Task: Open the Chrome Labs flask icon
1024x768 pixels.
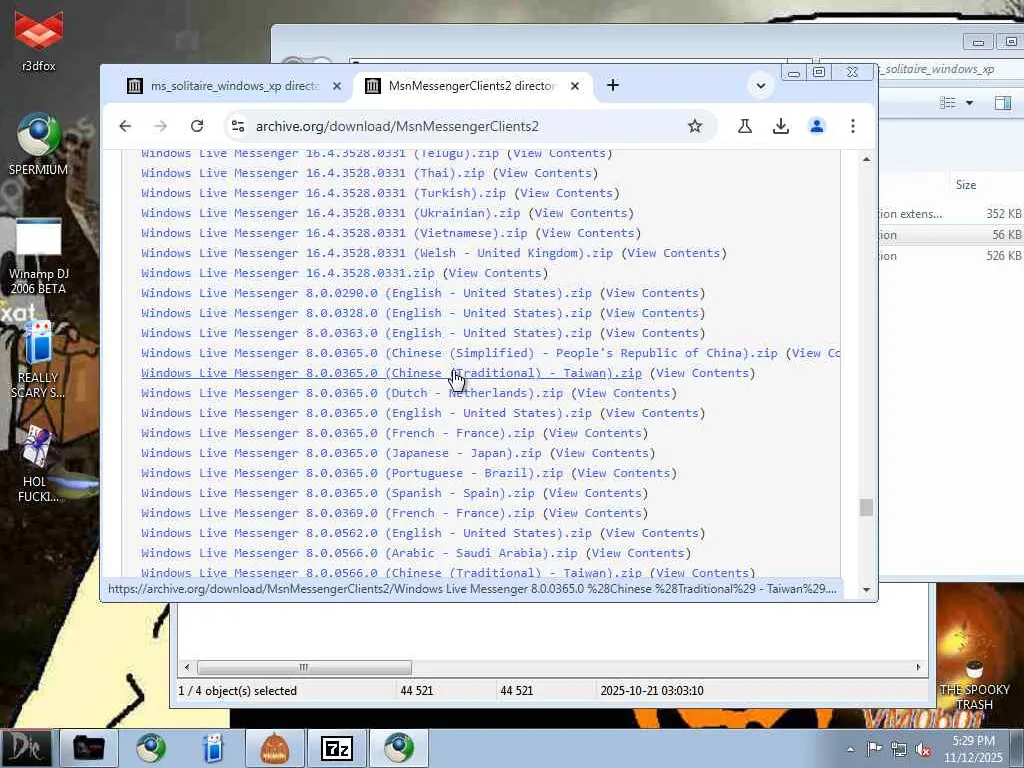Action: (744, 126)
